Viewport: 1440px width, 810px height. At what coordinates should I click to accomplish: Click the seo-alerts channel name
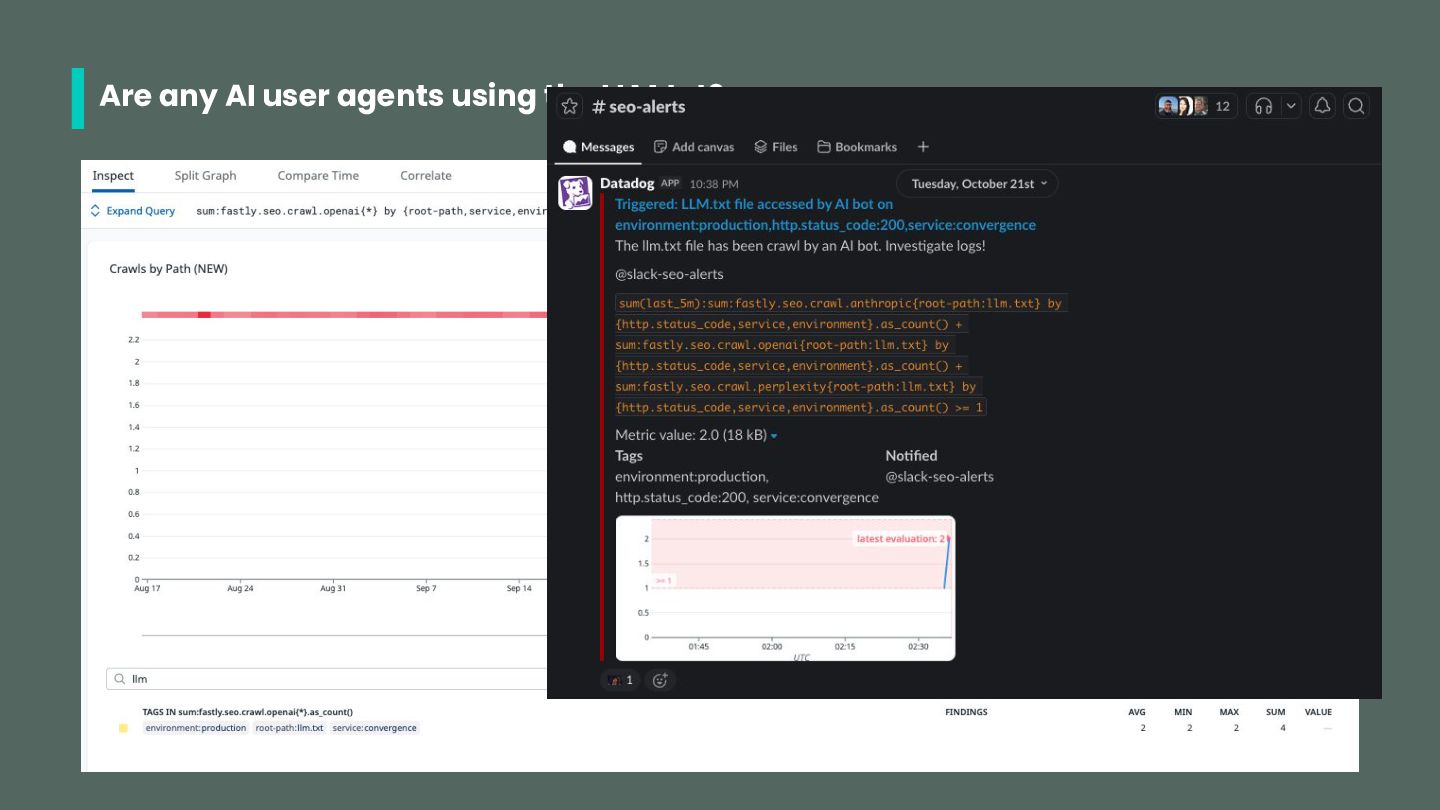[641, 106]
